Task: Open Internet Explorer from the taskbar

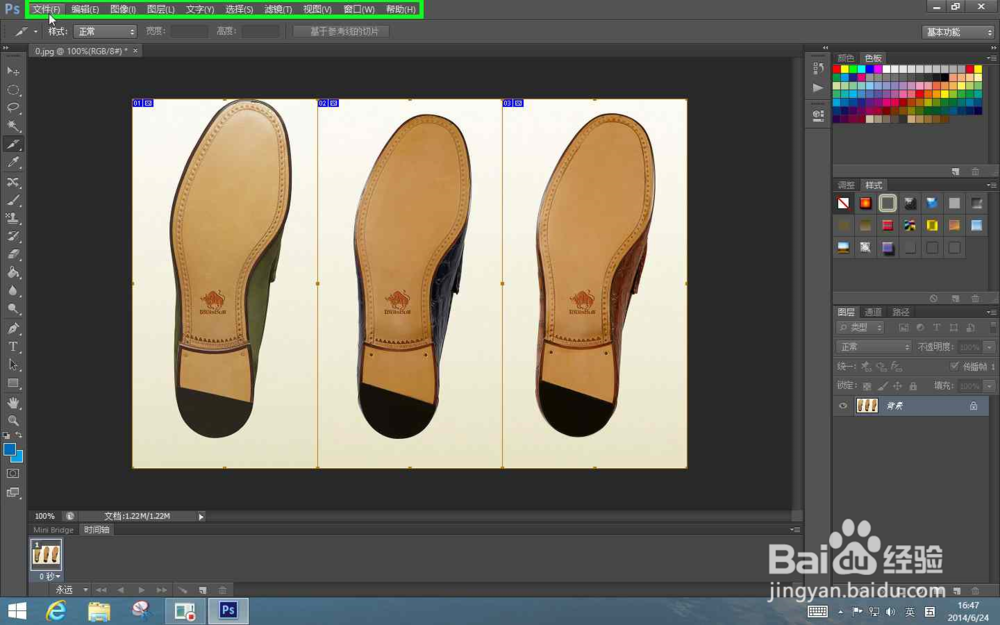Action: pos(56,611)
